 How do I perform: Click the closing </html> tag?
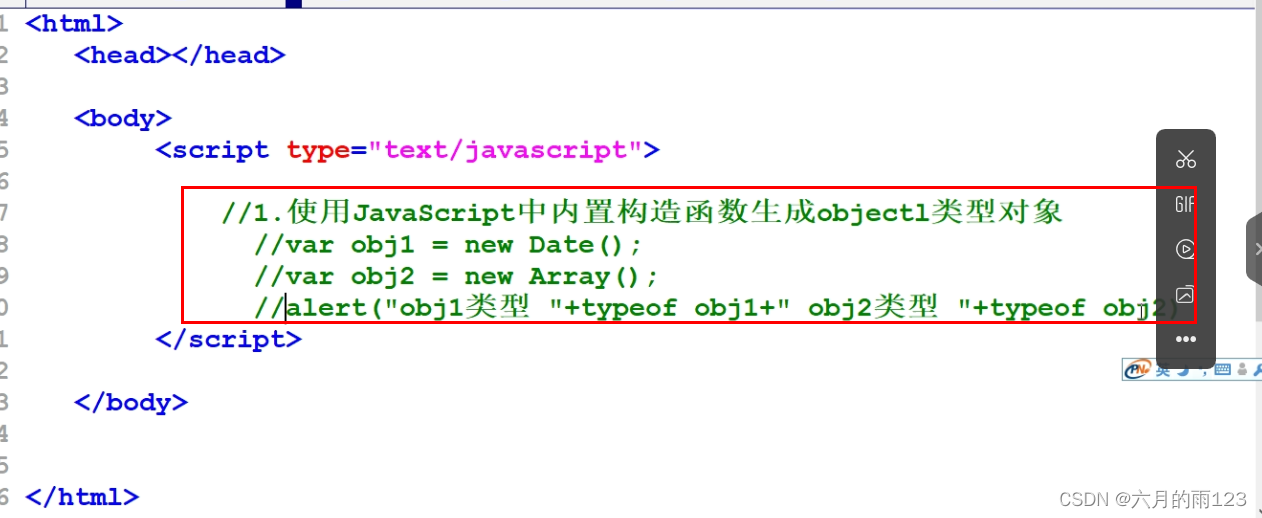[82, 496]
